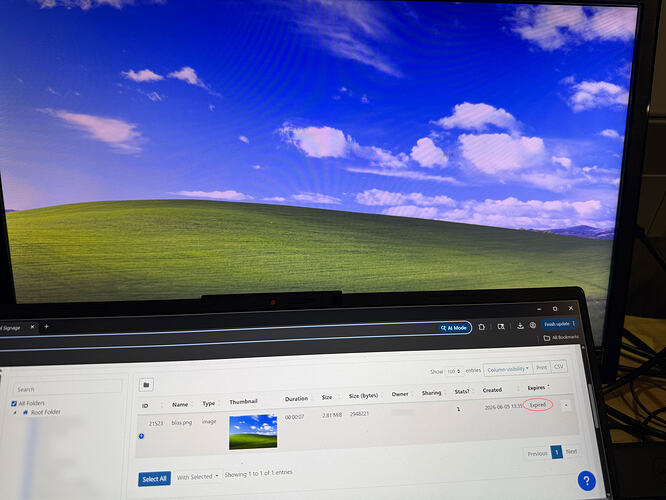
Task: Change the Show entries count selector
Action: point(454,371)
